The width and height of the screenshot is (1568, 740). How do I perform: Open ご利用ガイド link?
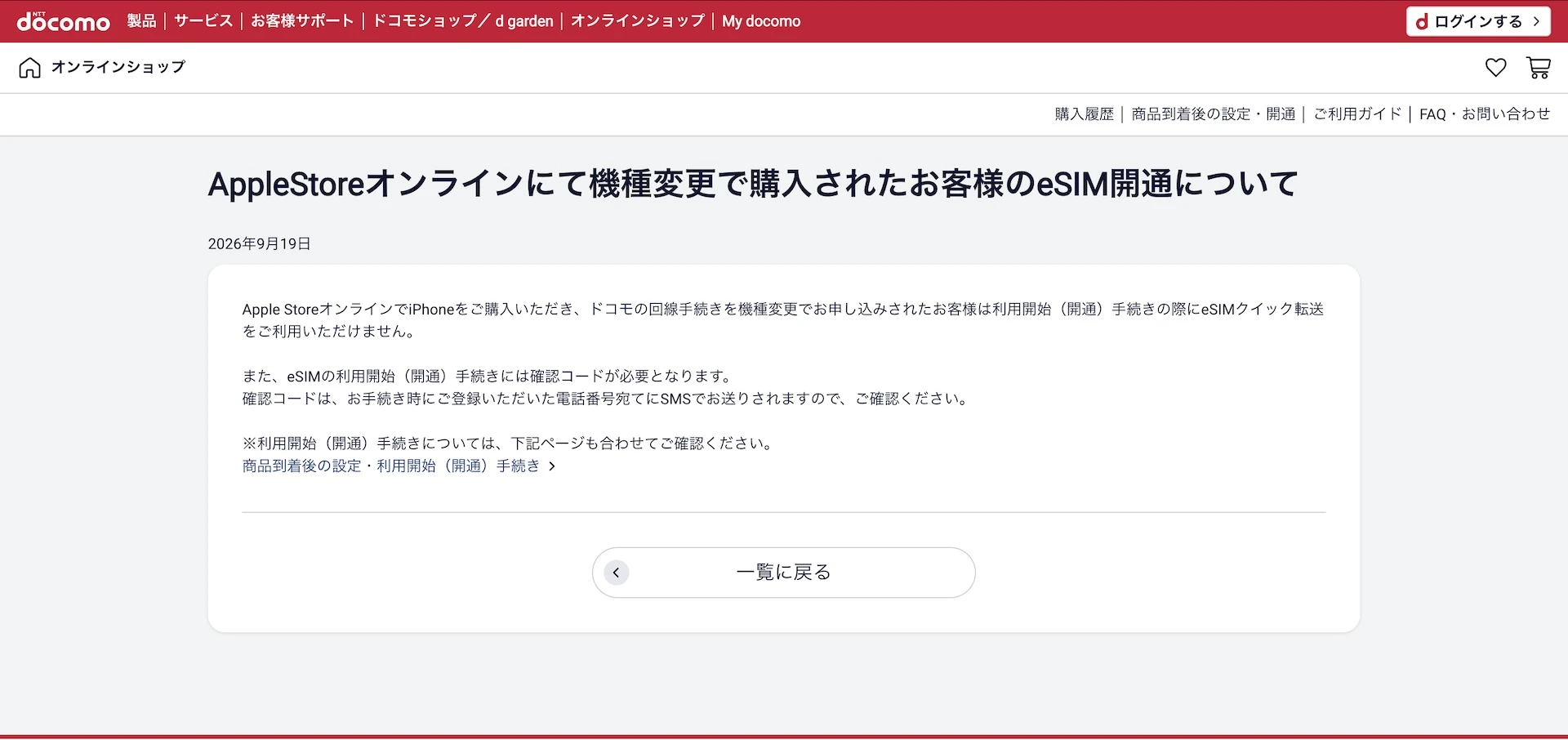point(1357,114)
